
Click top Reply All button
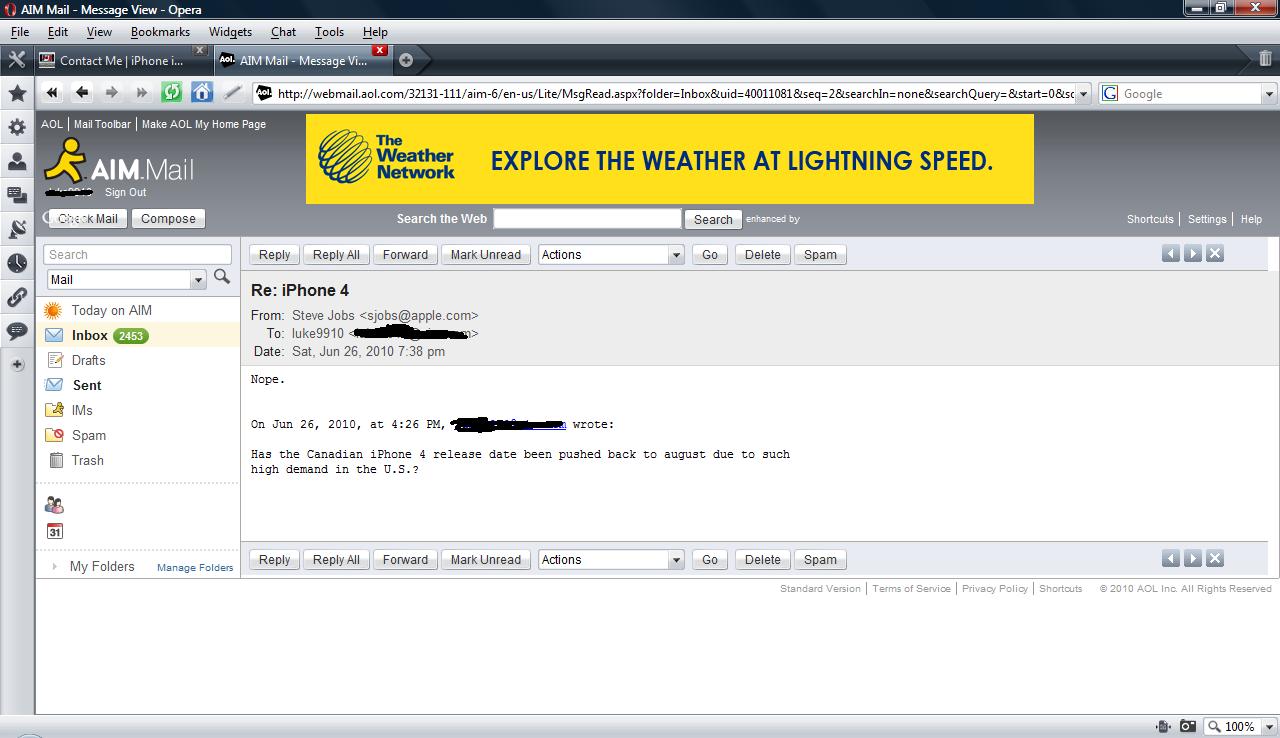pos(336,255)
